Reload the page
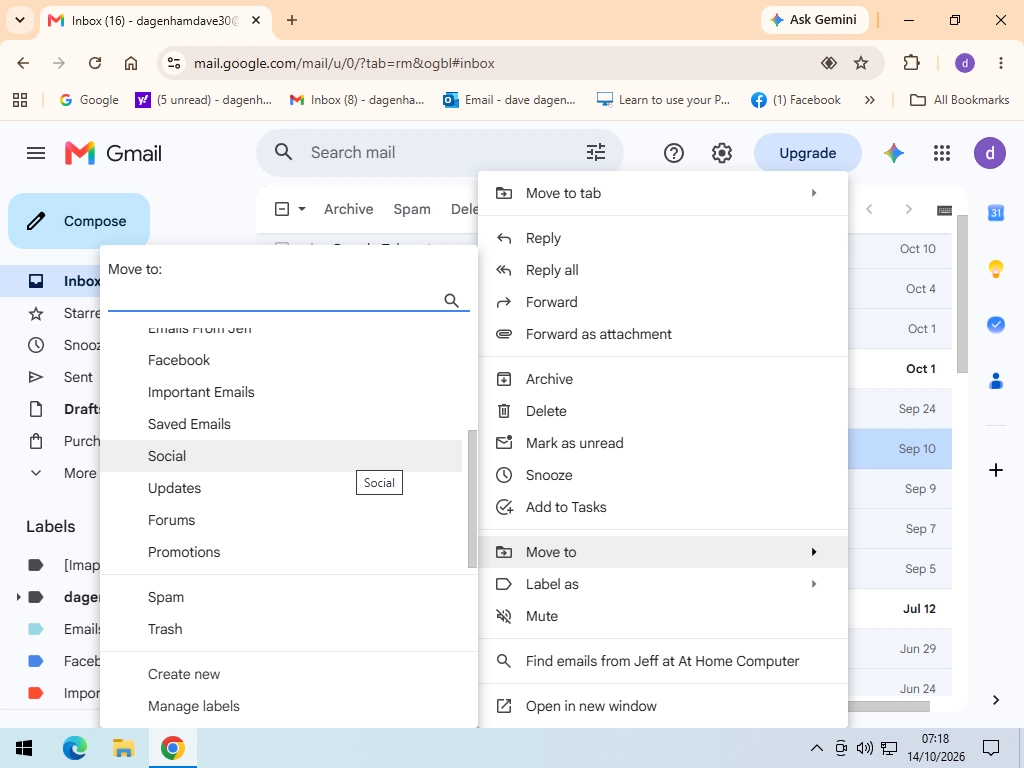 95,63
